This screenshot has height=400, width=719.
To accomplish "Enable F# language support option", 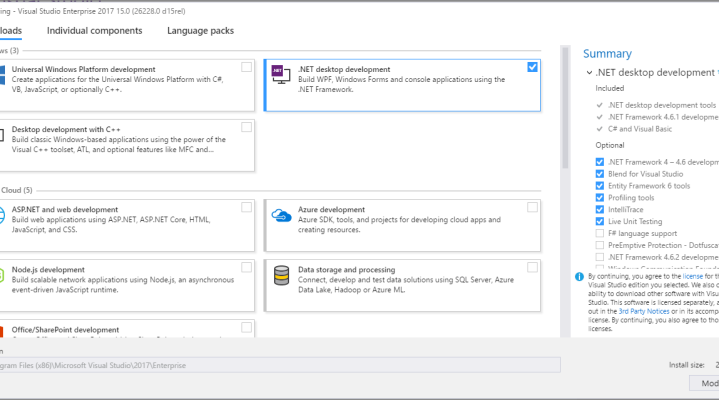I will click(x=599, y=233).
